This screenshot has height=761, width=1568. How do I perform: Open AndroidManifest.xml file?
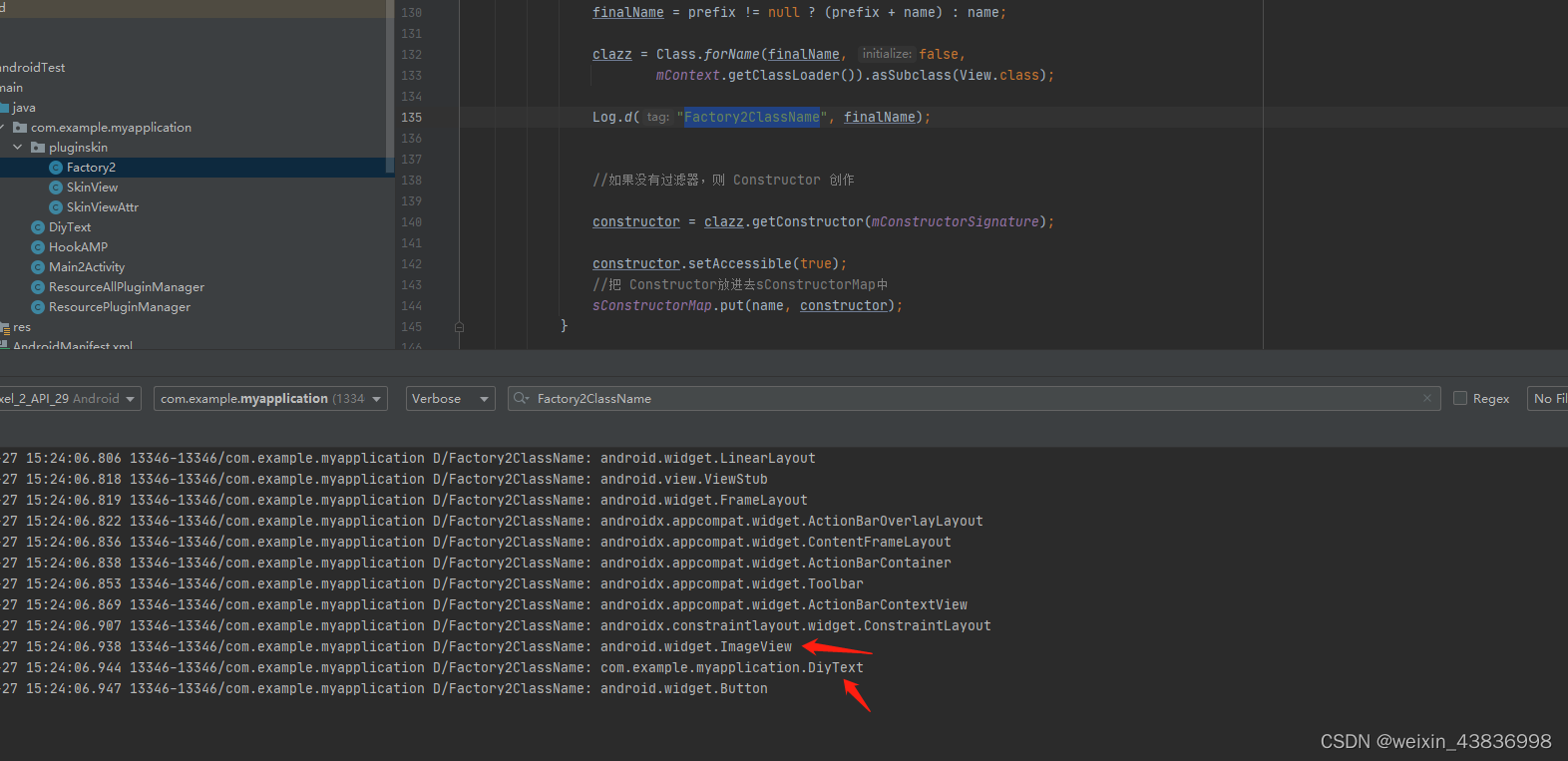(72, 345)
